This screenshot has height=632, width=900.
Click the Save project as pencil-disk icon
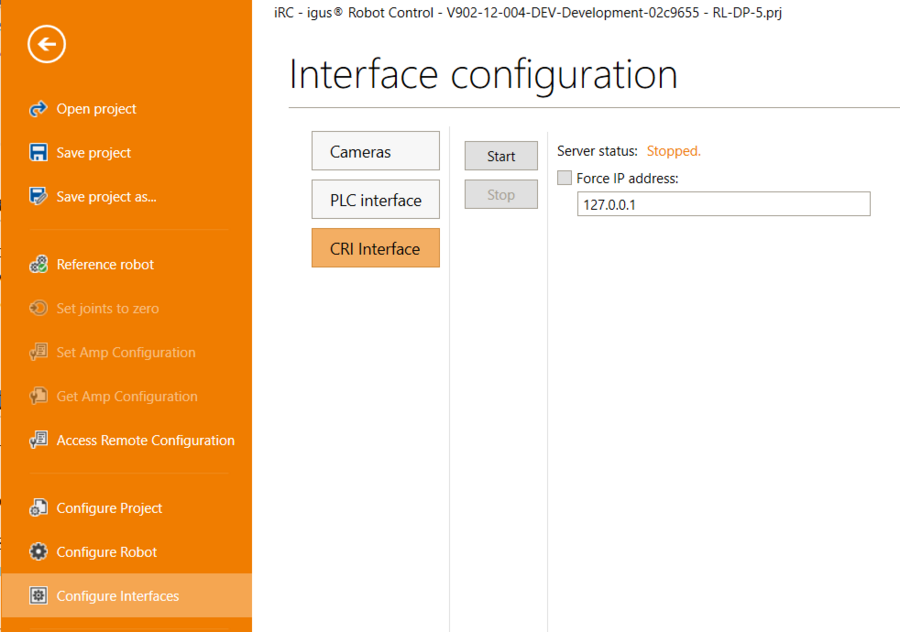pyautogui.click(x=38, y=196)
